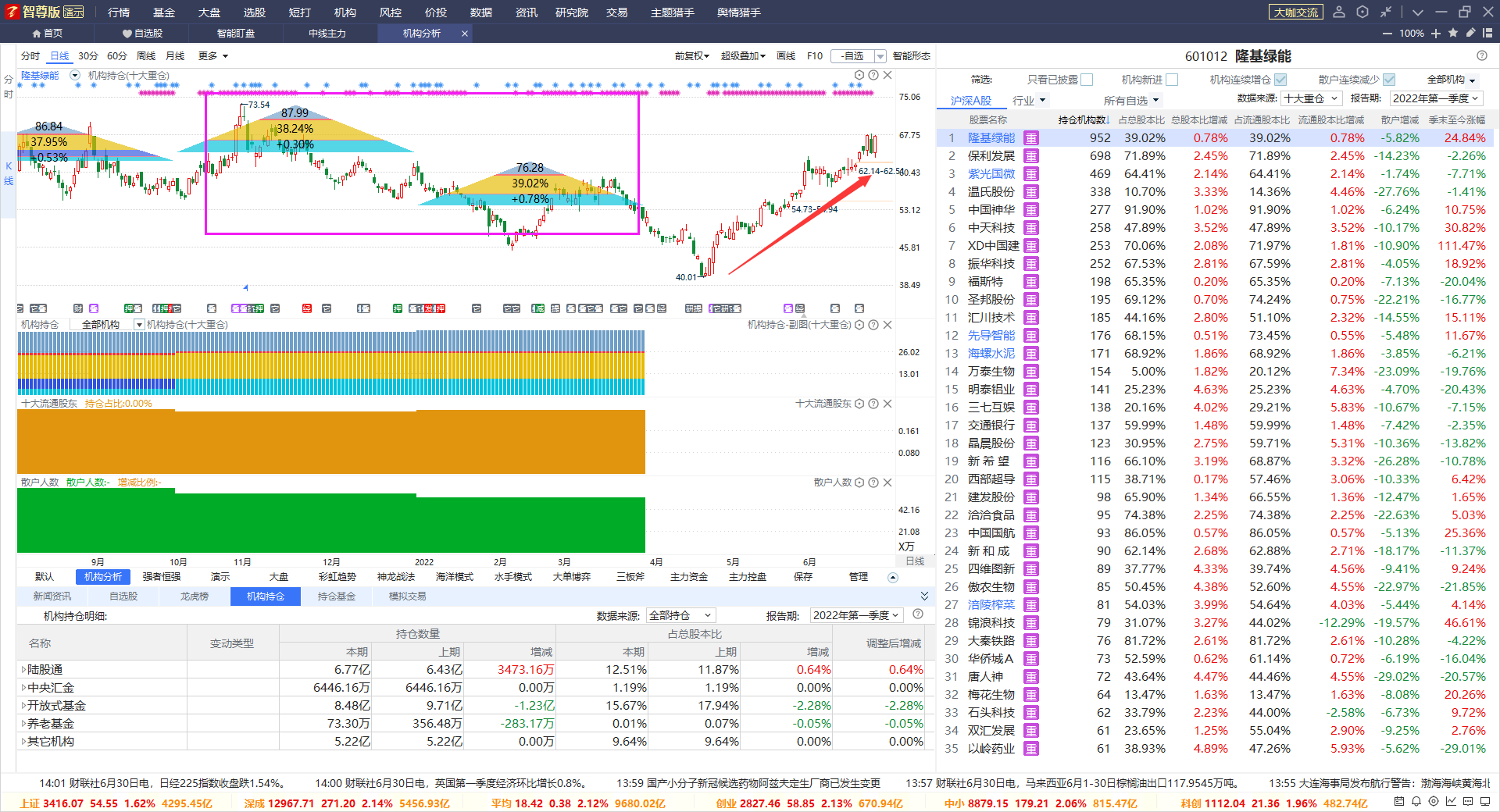Click the target circle icon in status bar

(1434, 801)
